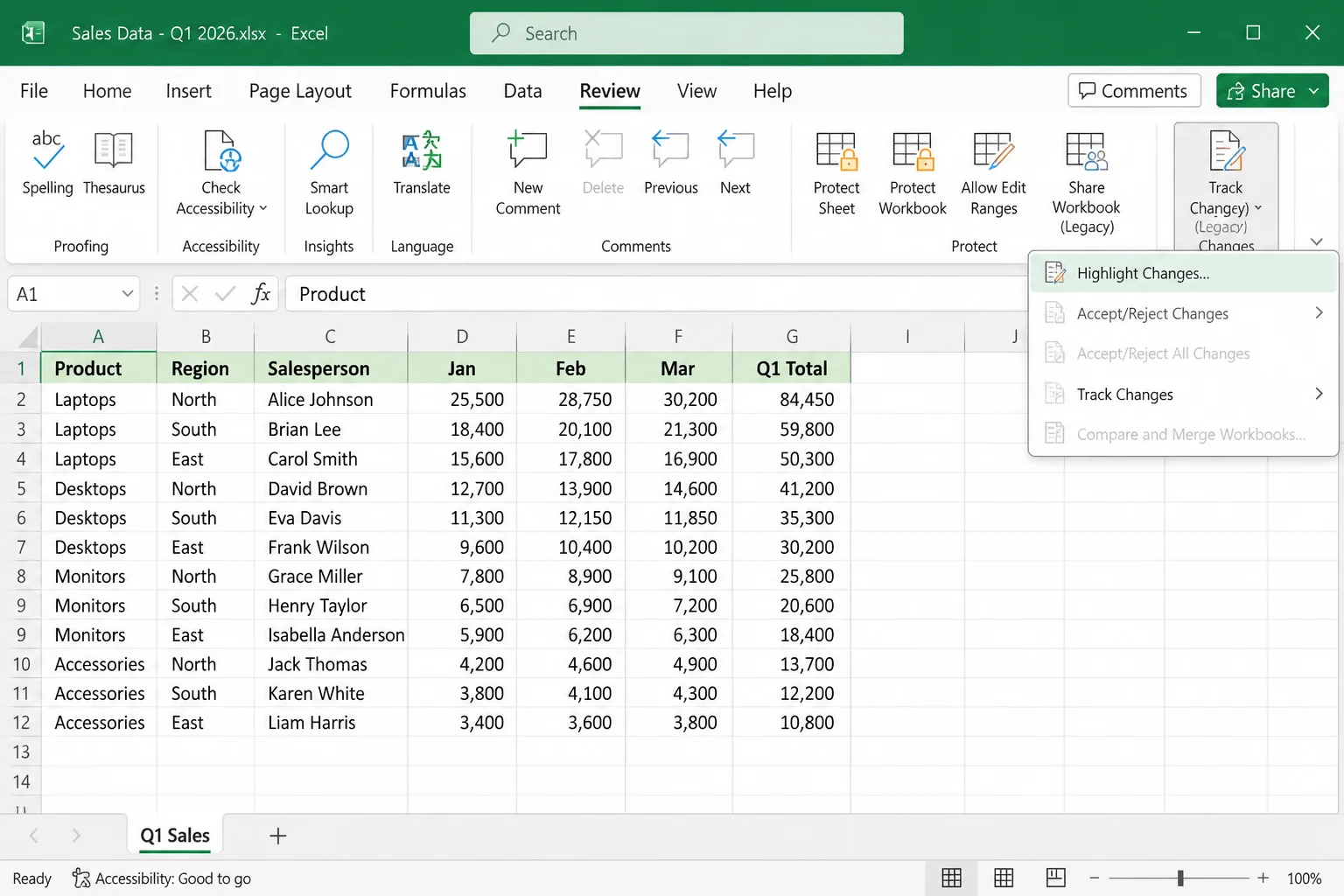Click the cell with value 84,450
Viewport: 1344px width, 896px height.
tap(791, 399)
